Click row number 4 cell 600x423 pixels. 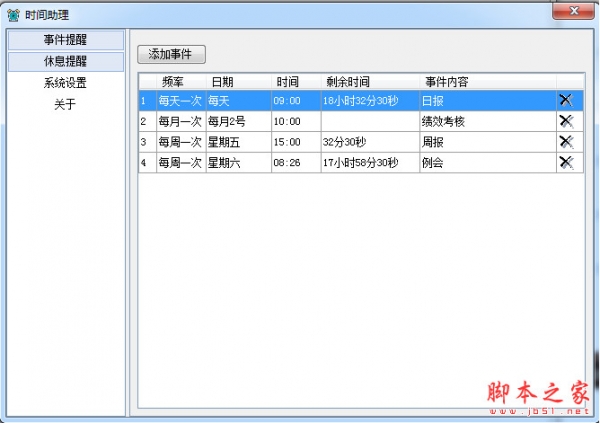(x=148, y=163)
